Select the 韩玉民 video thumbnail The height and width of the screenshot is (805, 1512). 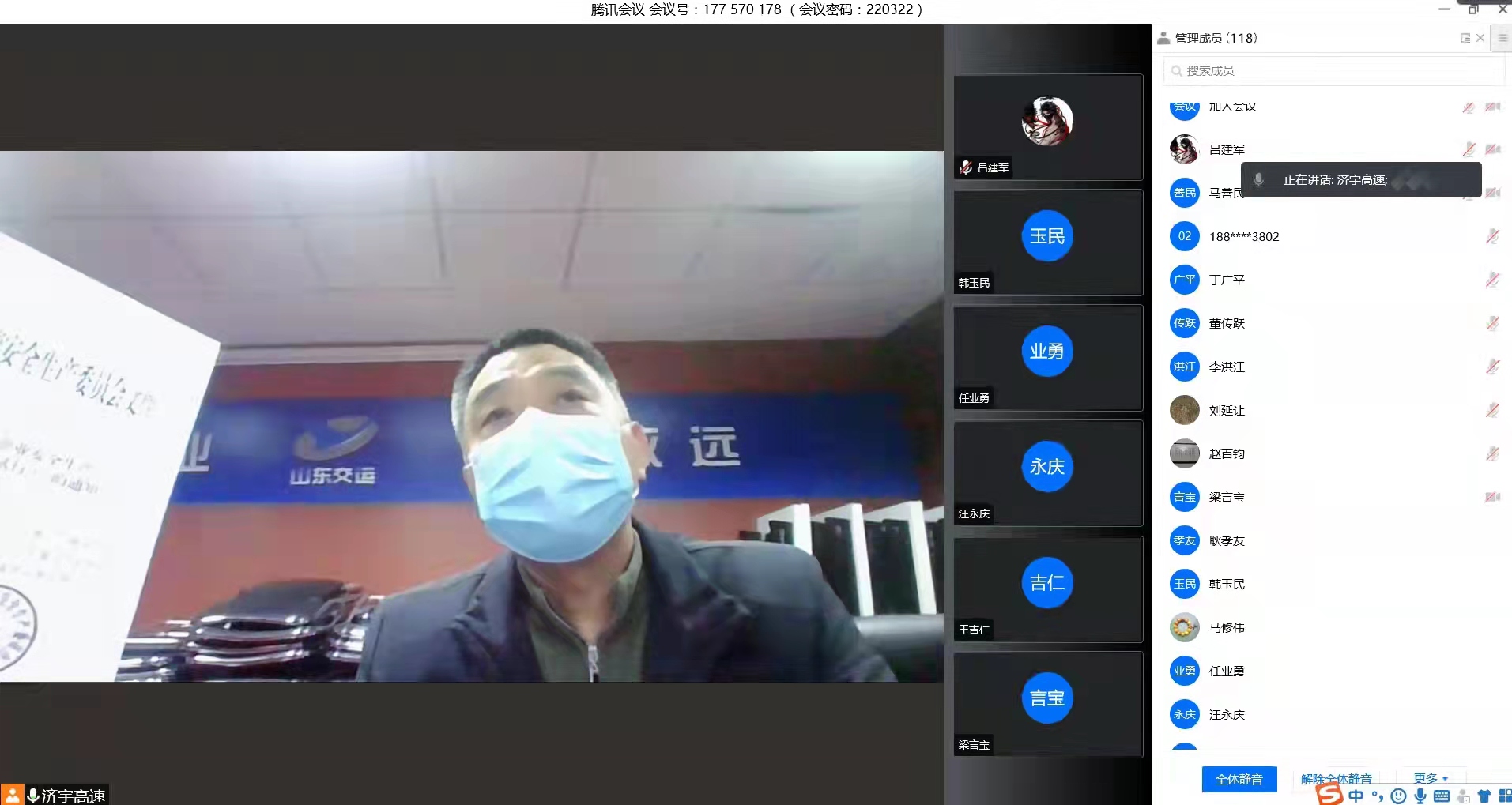(1047, 243)
